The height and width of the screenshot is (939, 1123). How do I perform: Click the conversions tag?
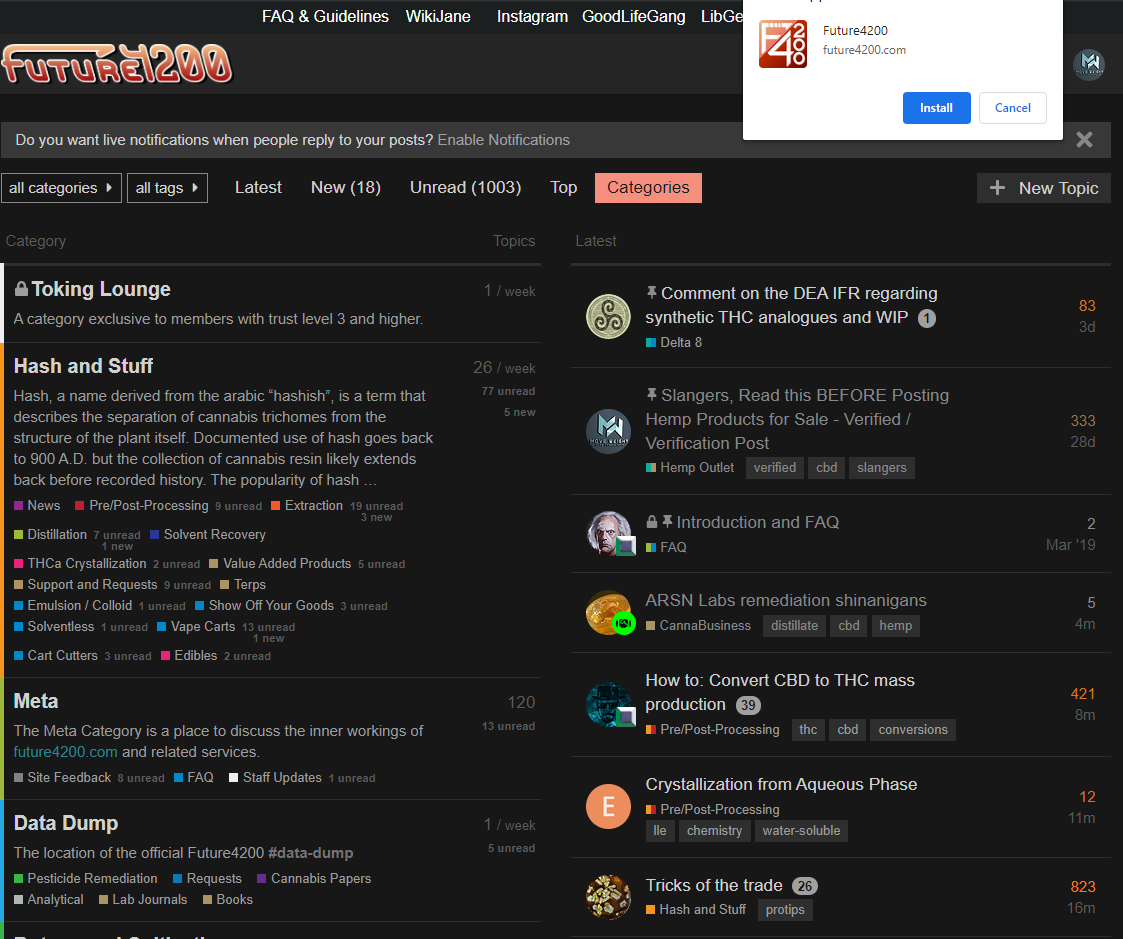(x=912, y=730)
